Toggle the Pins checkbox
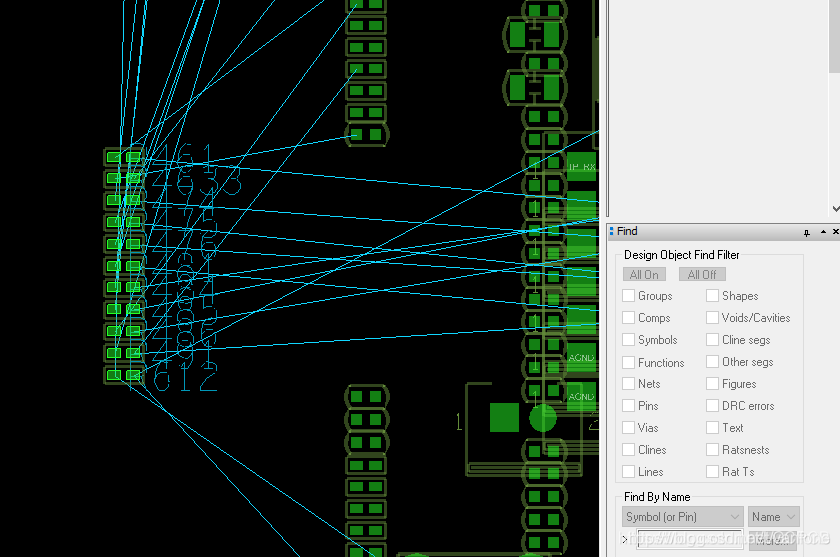This screenshot has height=557, width=840. 629,406
